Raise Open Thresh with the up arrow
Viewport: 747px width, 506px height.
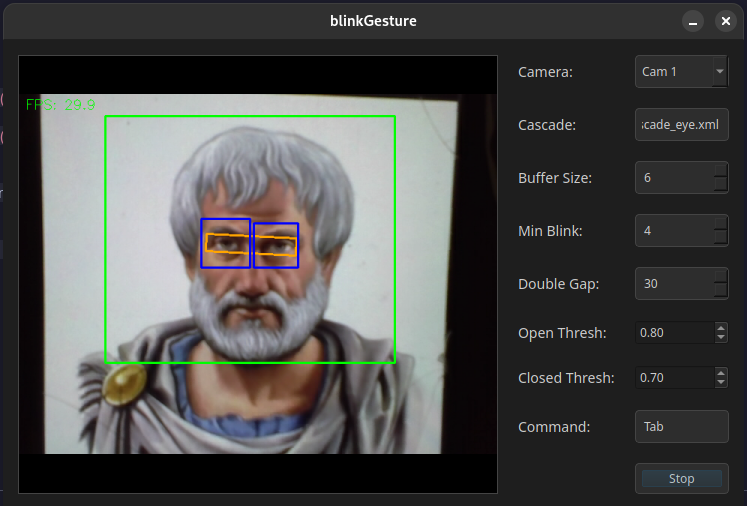pyautogui.click(x=721, y=328)
